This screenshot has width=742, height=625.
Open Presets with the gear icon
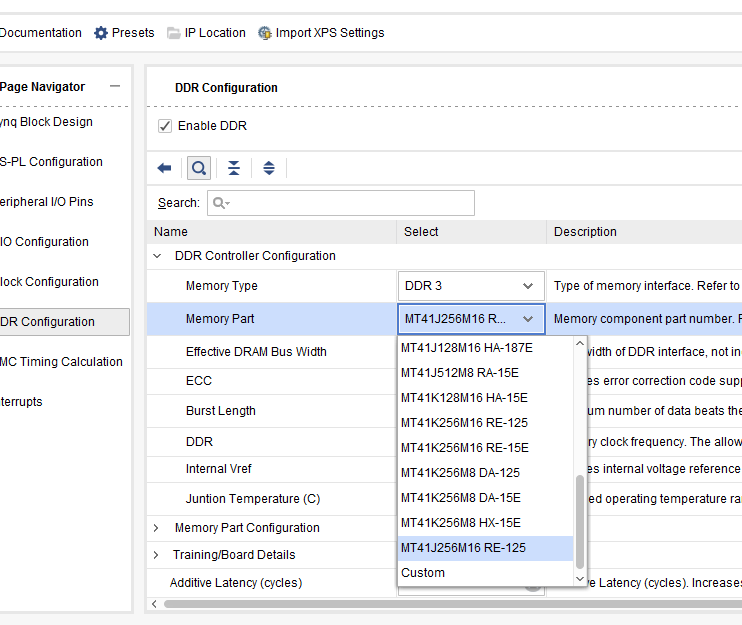(x=101, y=33)
